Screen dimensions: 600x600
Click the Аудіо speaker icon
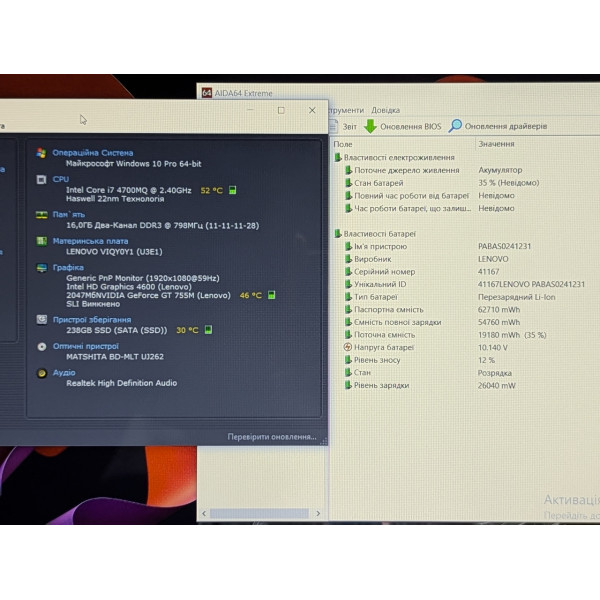(42, 373)
